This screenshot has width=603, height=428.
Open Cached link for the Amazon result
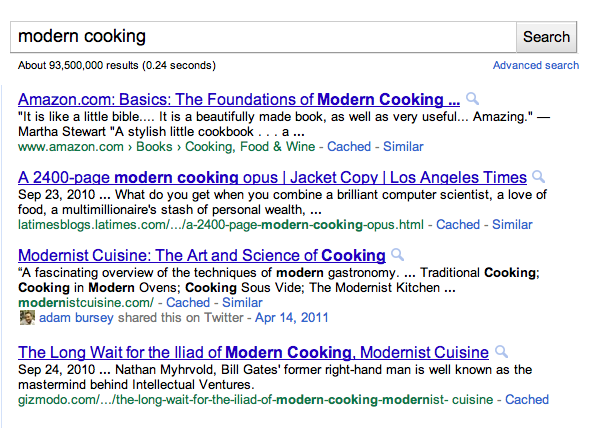pos(349,146)
